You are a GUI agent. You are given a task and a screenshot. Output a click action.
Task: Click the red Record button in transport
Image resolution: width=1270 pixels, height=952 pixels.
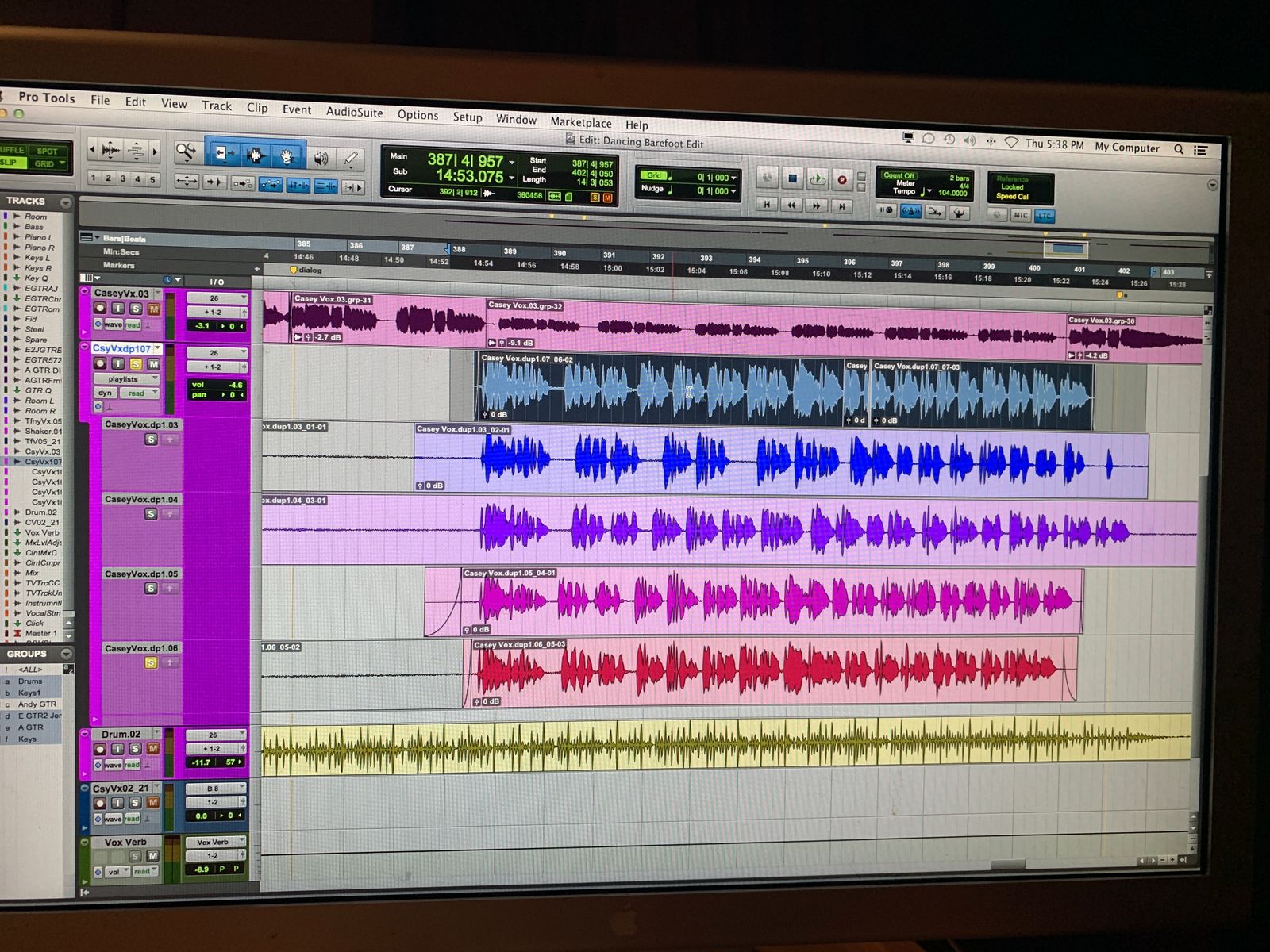(x=841, y=180)
